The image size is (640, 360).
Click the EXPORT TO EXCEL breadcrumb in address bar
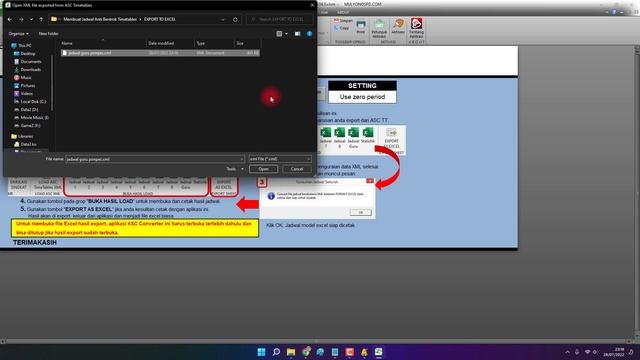coord(160,19)
